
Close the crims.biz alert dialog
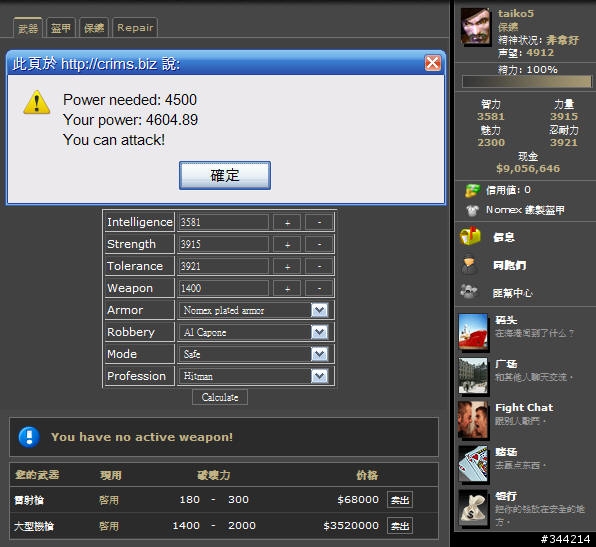tap(433, 63)
